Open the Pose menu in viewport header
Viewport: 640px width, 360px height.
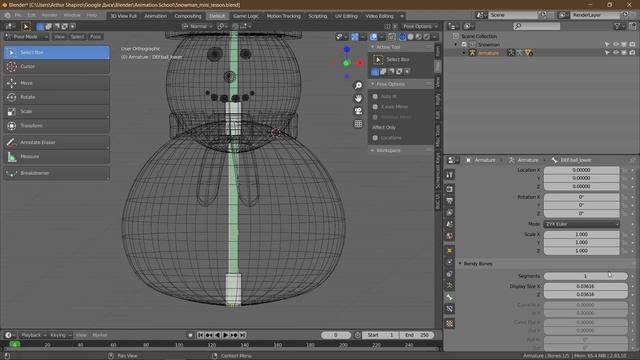click(96, 37)
